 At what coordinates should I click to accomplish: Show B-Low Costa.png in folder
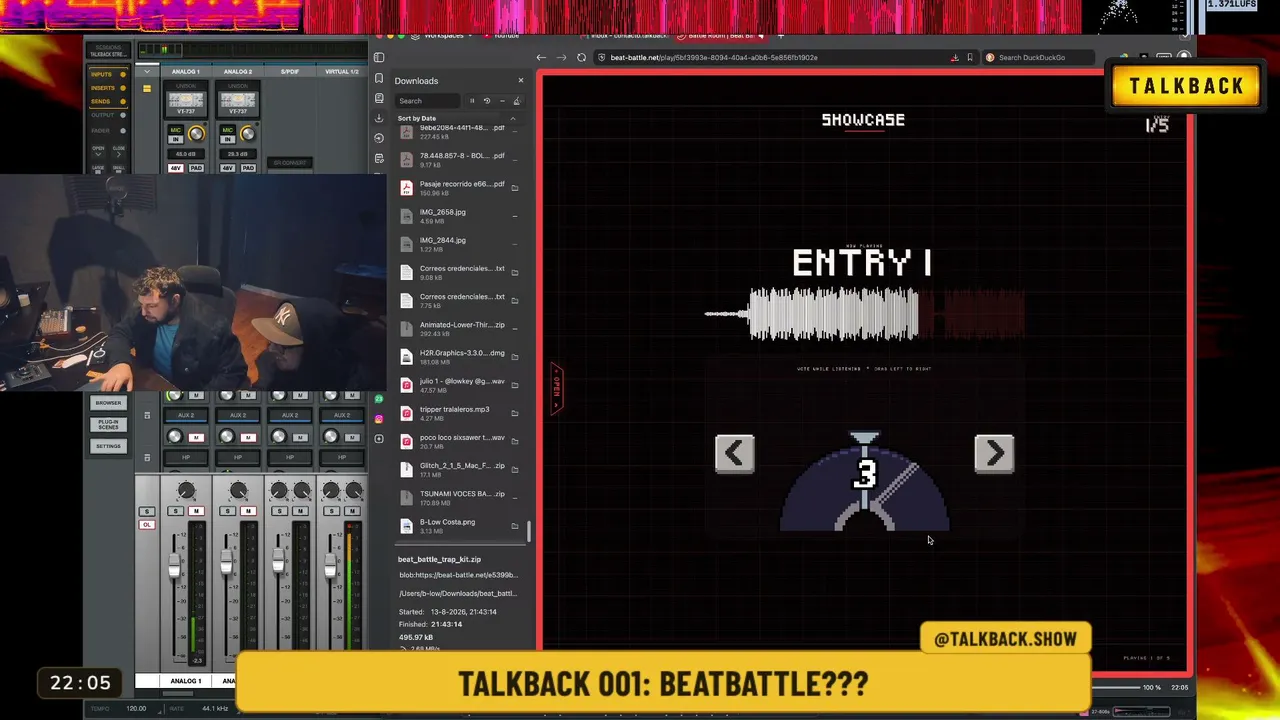pos(515,526)
